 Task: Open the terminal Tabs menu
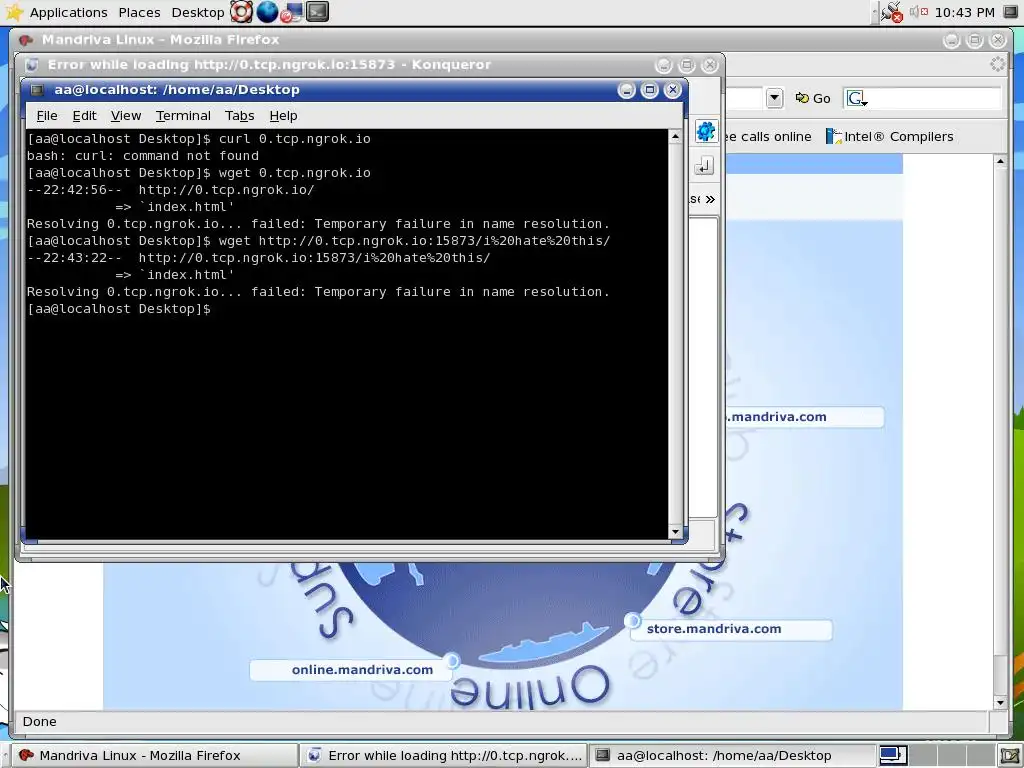[x=239, y=116]
